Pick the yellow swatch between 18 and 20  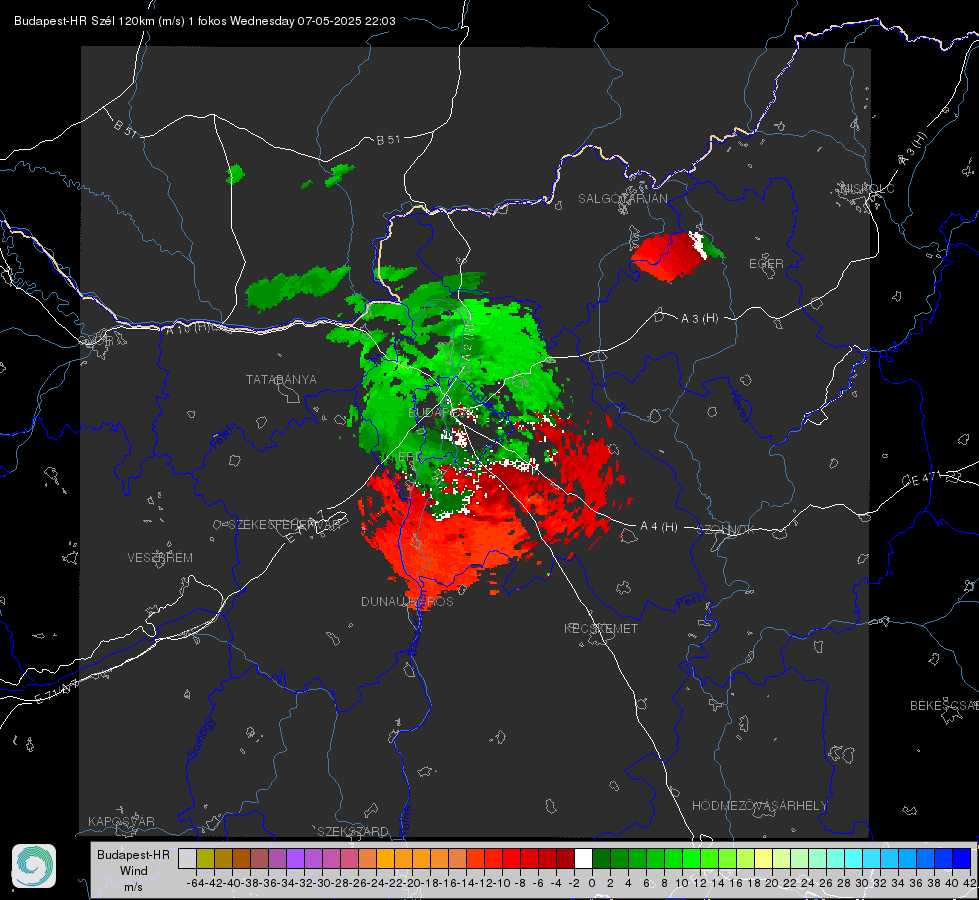pyautogui.click(x=763, y=858)
